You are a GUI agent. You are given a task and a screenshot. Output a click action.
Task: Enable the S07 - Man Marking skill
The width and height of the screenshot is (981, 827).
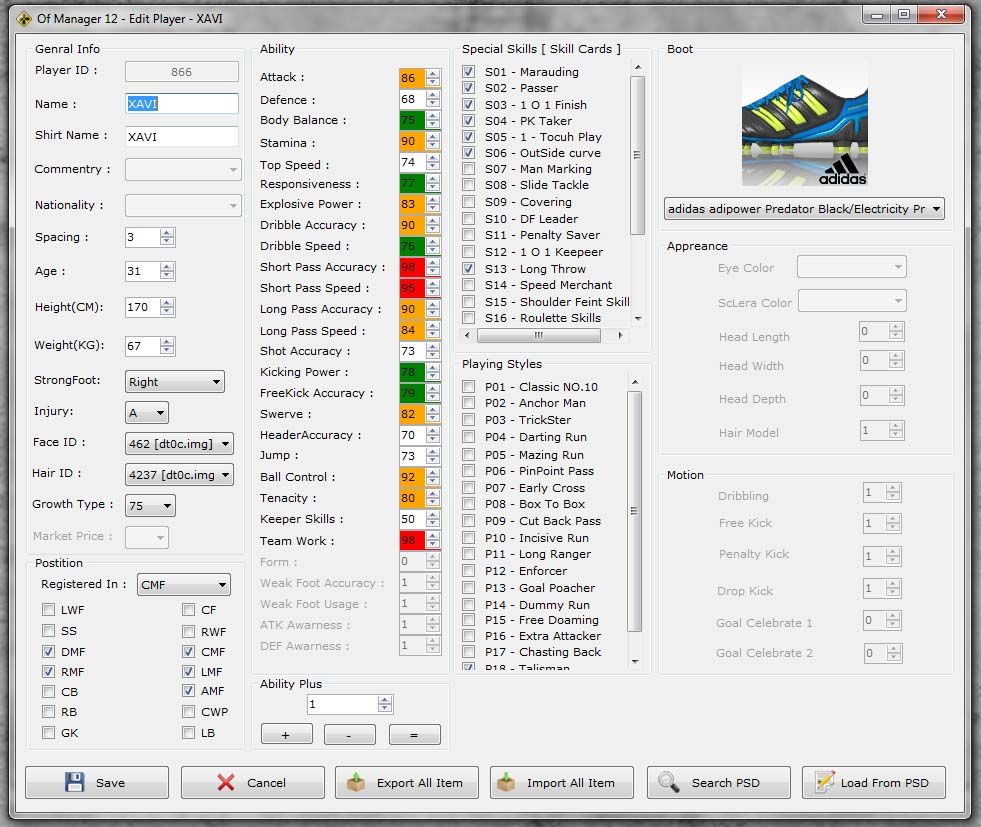(x=469, y=169)
